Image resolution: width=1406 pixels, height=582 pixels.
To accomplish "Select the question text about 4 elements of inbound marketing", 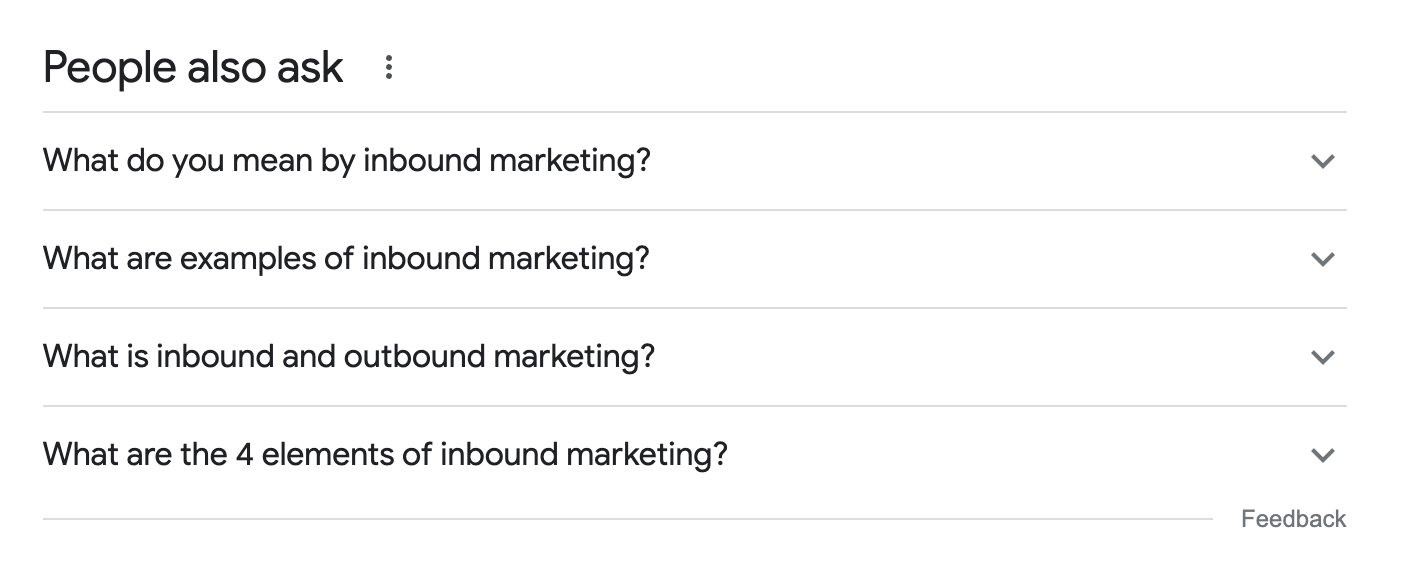I will tap(385, 455).
